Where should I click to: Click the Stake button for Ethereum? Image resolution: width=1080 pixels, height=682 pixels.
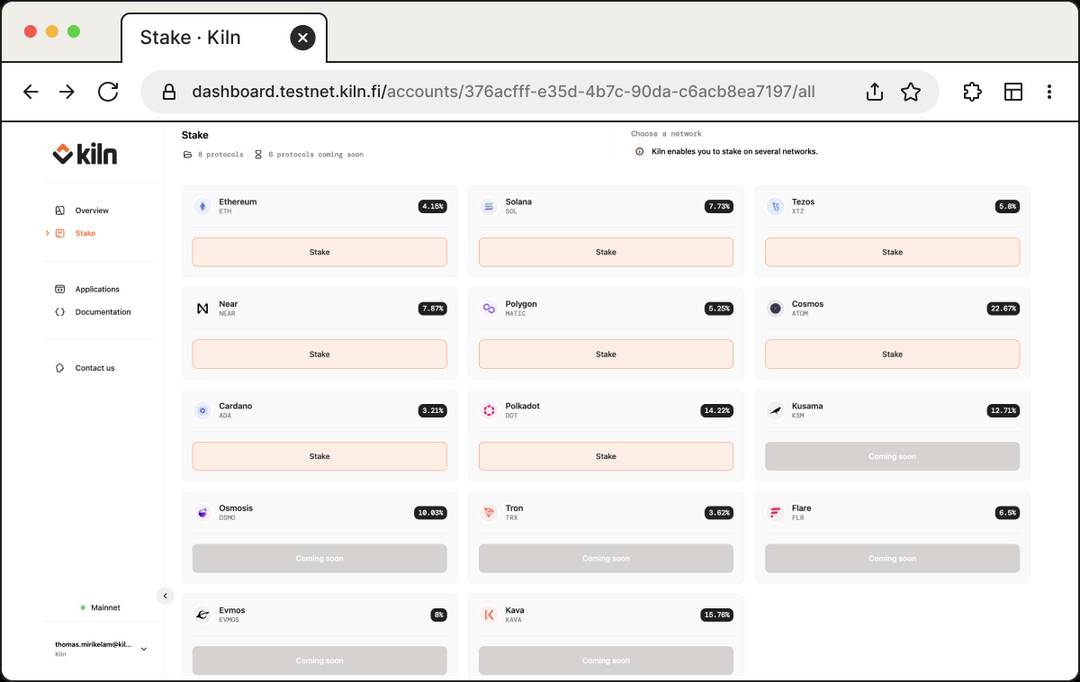tap(320, 252)
